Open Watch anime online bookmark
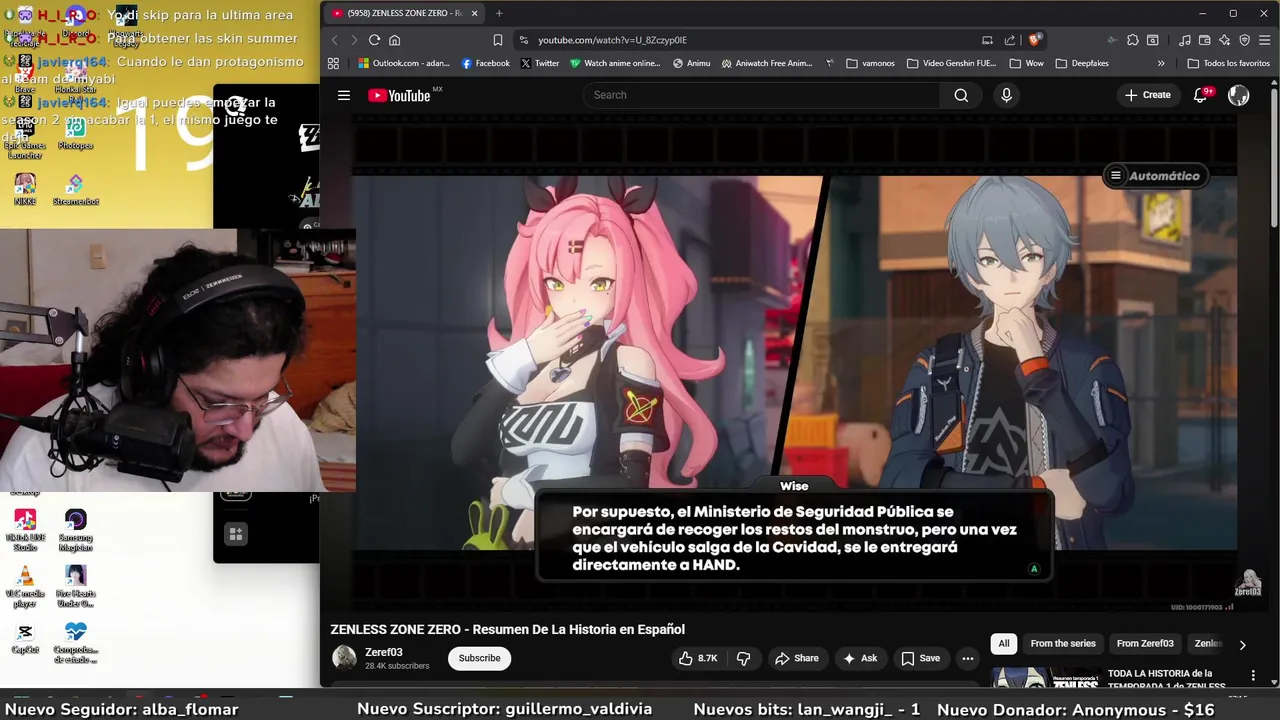Screen dimensions: 1280x720 tap(615, 63)
